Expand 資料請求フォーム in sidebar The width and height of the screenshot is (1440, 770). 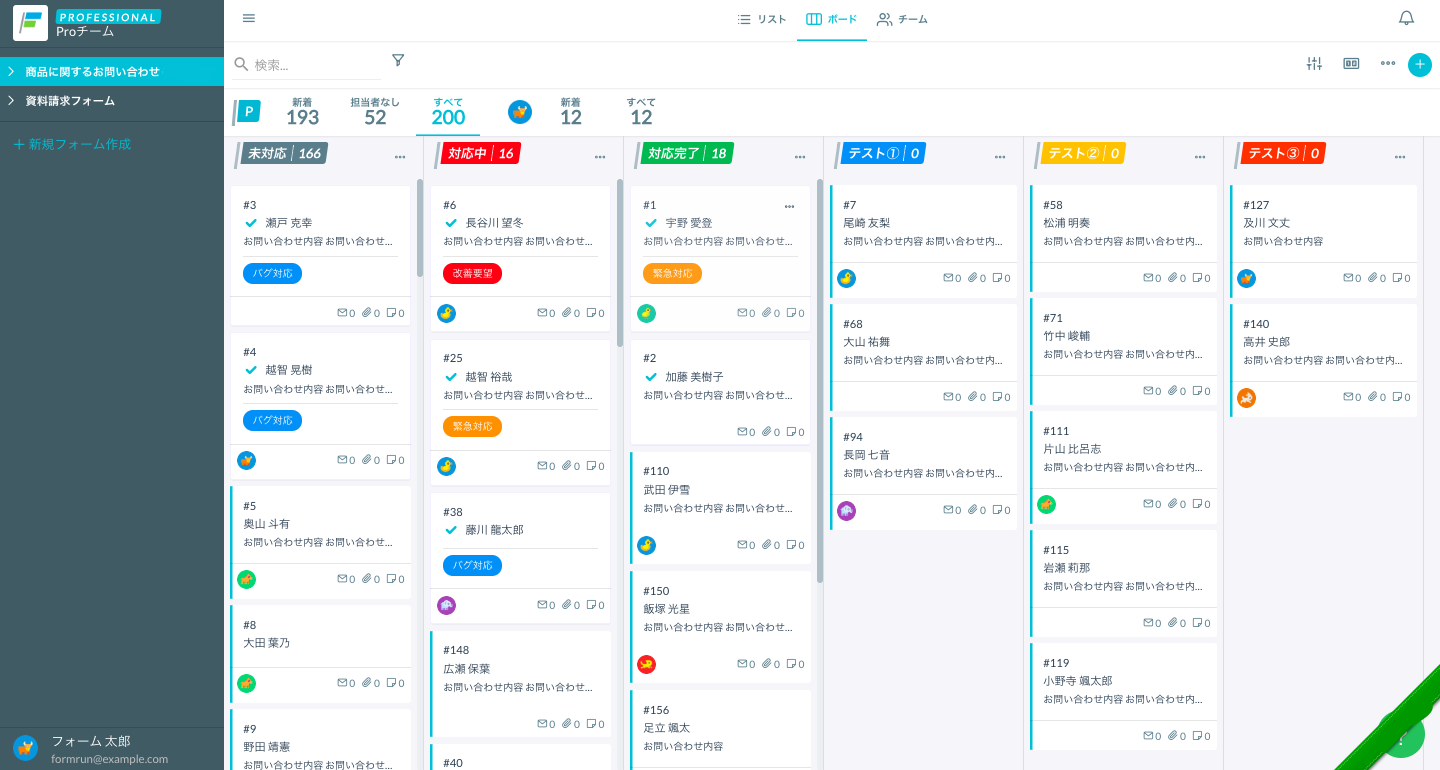pyautogui.click(x=11, y=101)
